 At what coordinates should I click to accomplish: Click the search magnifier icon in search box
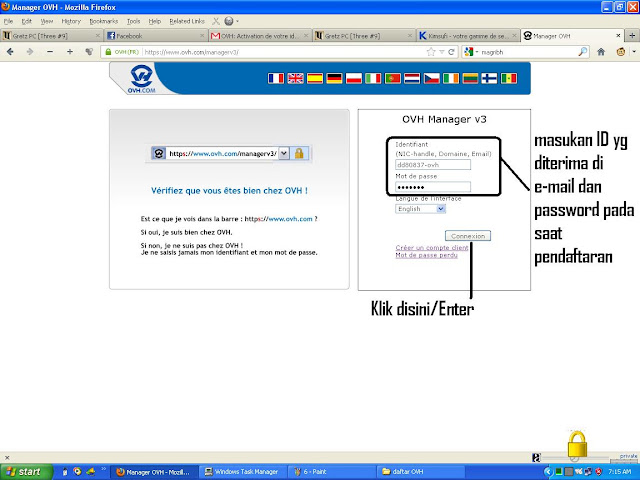pos(582,52)
